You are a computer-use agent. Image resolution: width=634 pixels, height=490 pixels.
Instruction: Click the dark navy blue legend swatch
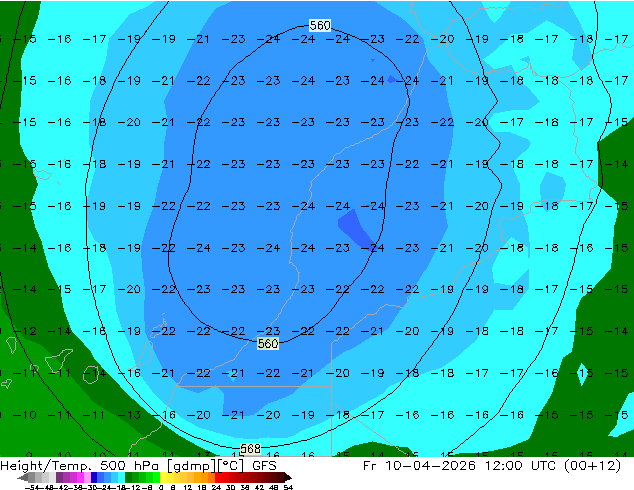click(x=94, y=478)
